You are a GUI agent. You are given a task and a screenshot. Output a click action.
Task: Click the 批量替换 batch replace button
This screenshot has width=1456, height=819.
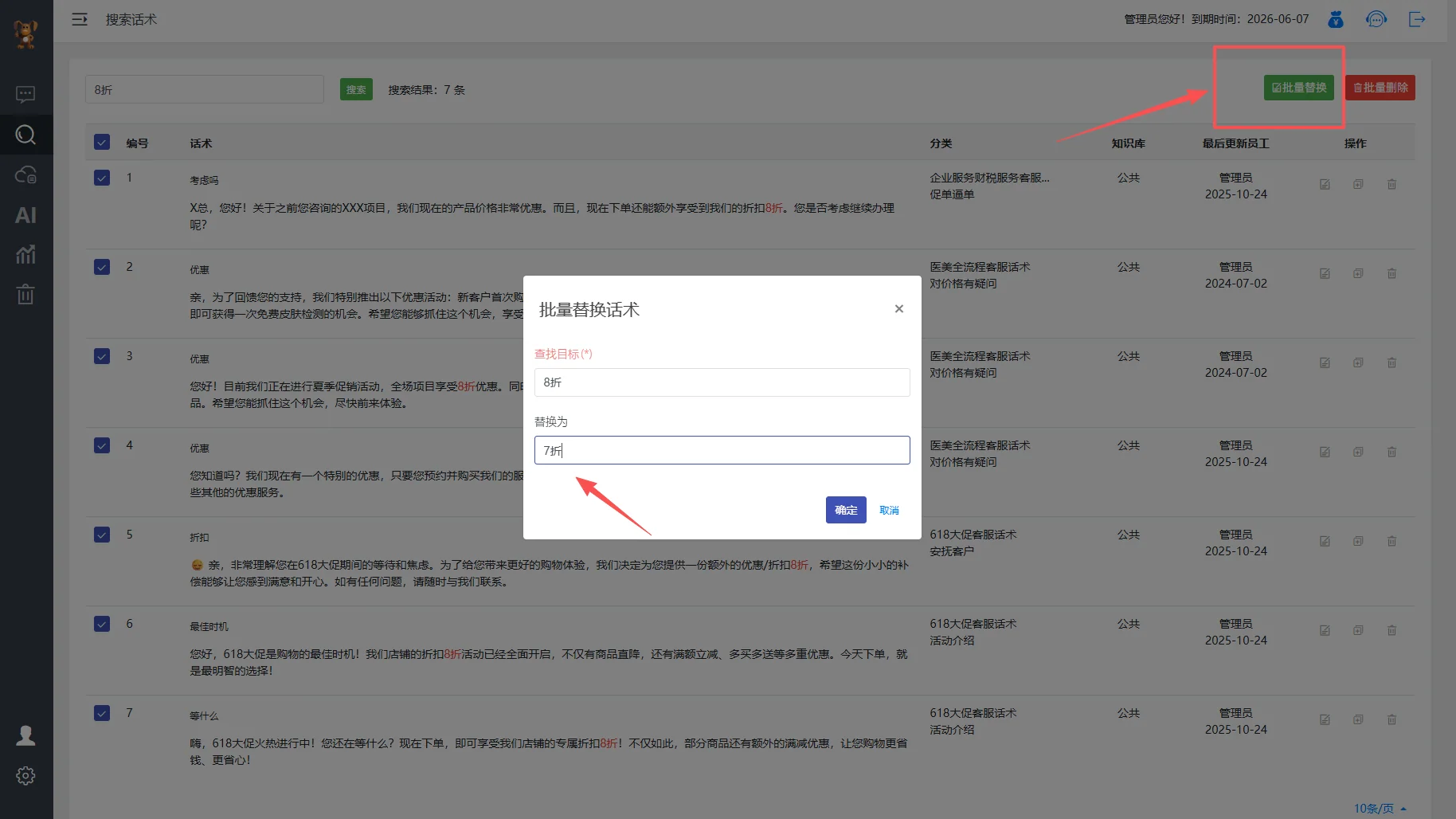pos(1298,88)
